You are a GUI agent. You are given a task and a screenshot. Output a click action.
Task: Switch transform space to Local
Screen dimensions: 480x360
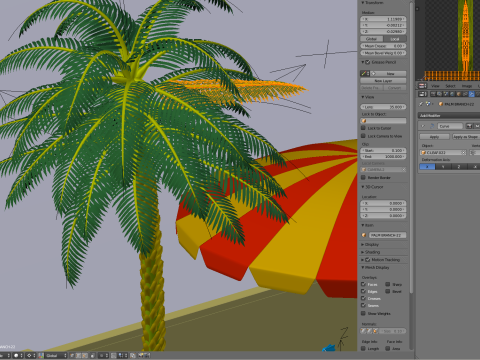tap(395, 39)
